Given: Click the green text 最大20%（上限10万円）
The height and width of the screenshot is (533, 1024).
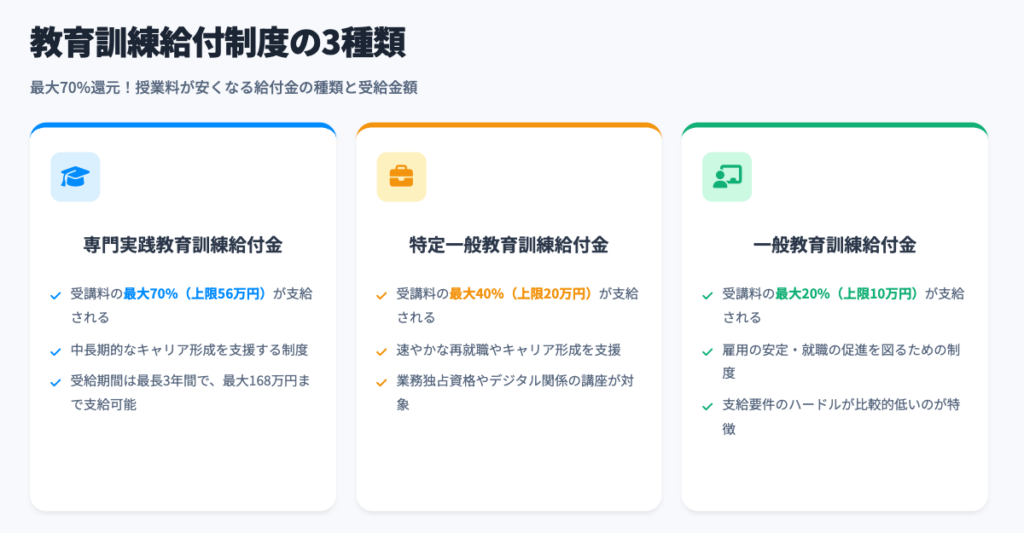Looking at the screenshot, I should [x=848, y=294].
